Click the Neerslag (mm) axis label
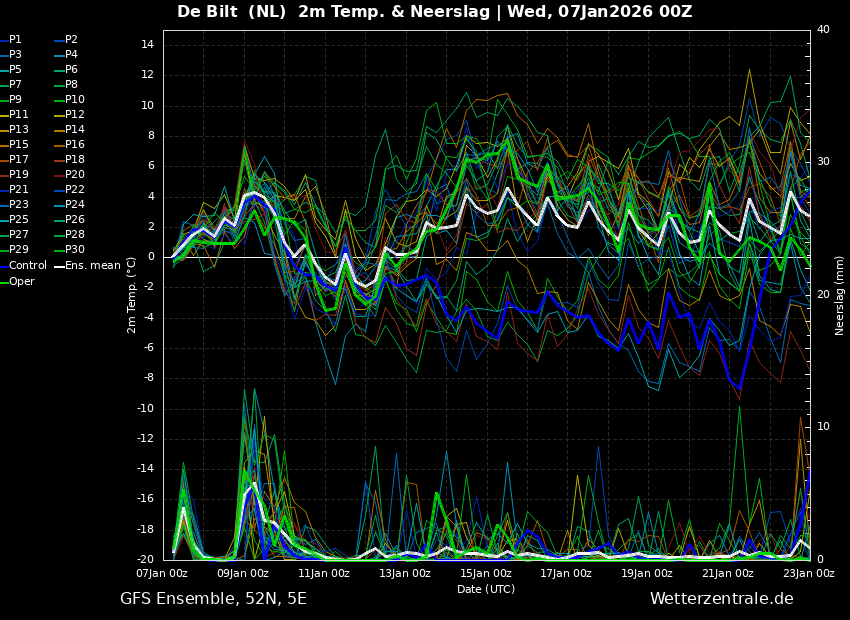 pos(839,296)
